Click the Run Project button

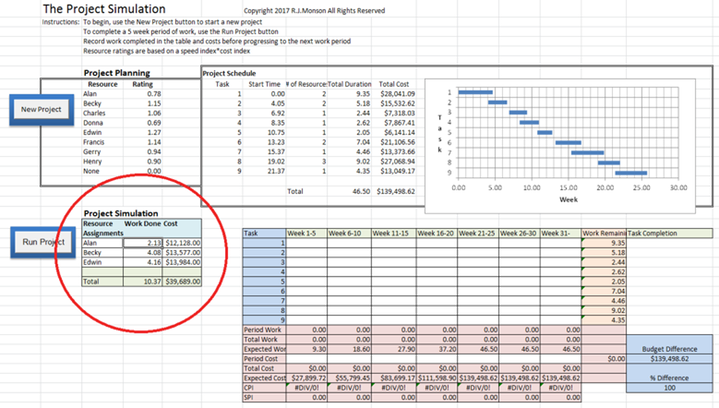[x=43, y=242]
